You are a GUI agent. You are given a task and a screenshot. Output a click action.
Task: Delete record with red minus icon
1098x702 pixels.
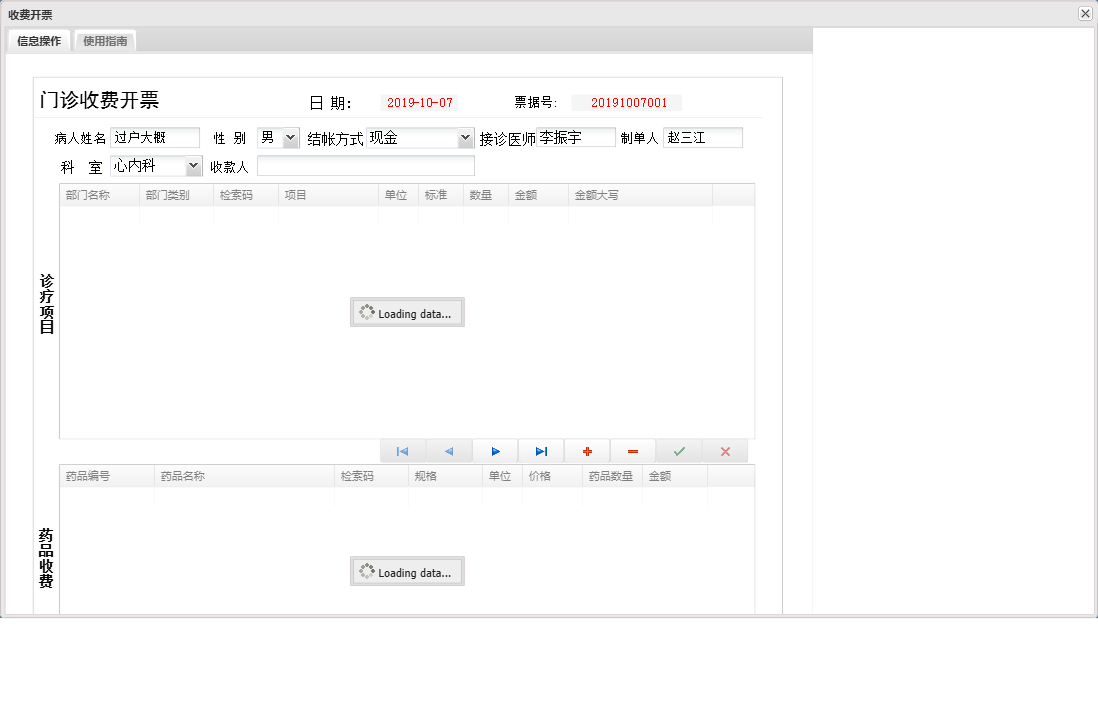[633, 451]
